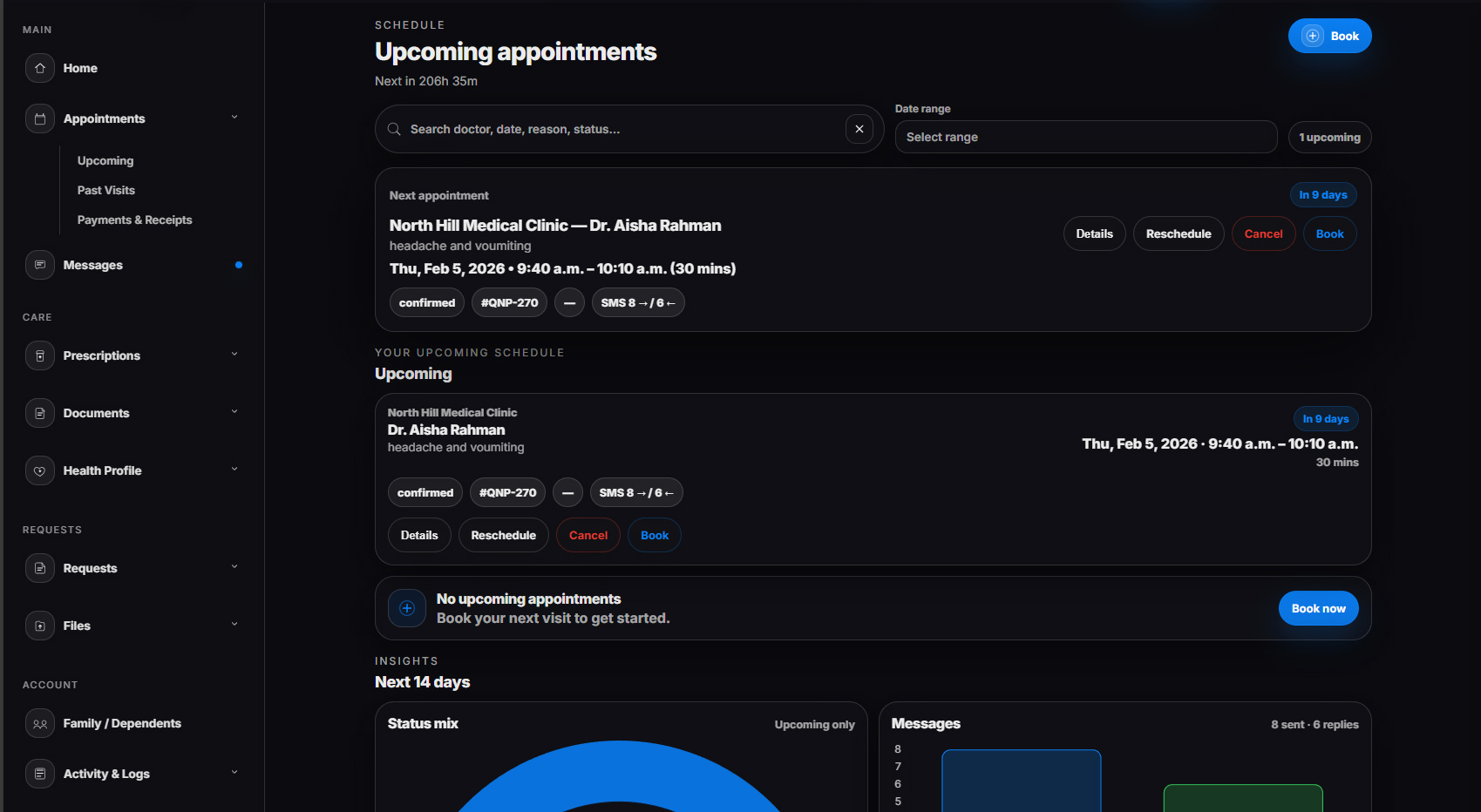The width and height of the screenshot is (1481, 812).
Task: Click the plus icon on the Book button
Action: [x=1312, y=36]
